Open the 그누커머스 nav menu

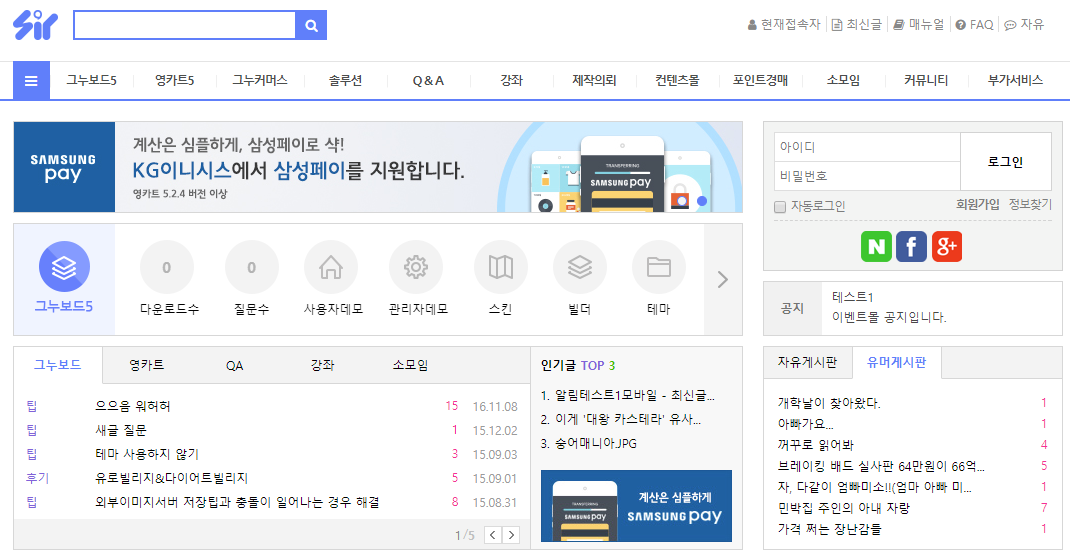[x=259, y=81]
